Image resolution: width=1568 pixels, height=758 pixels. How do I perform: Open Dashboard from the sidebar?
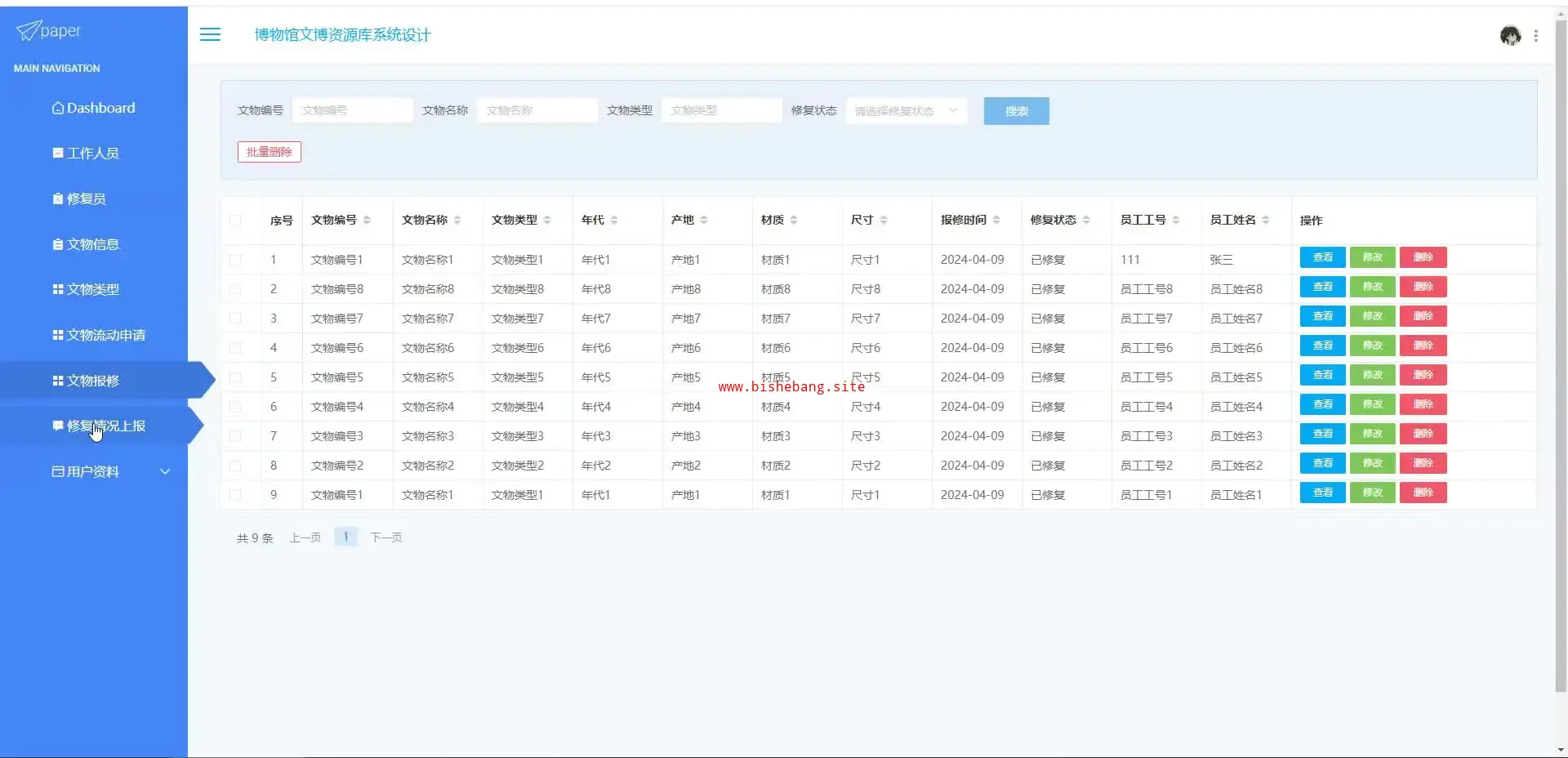pyautogui.click(x=93, y=108)
